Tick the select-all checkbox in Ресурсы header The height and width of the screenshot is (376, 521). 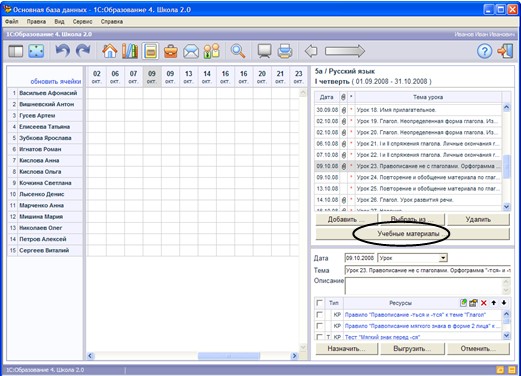click(319, 303)
